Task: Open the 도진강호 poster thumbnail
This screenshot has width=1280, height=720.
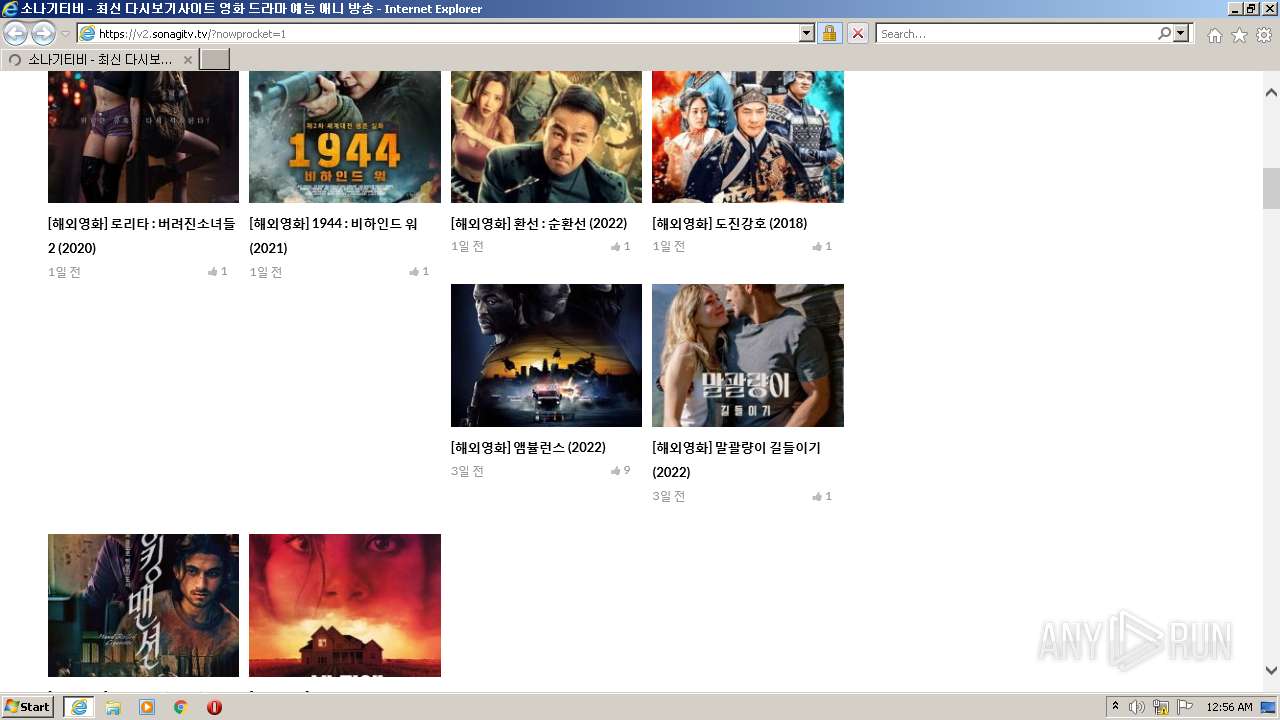Action: click(x=748, y=137)
